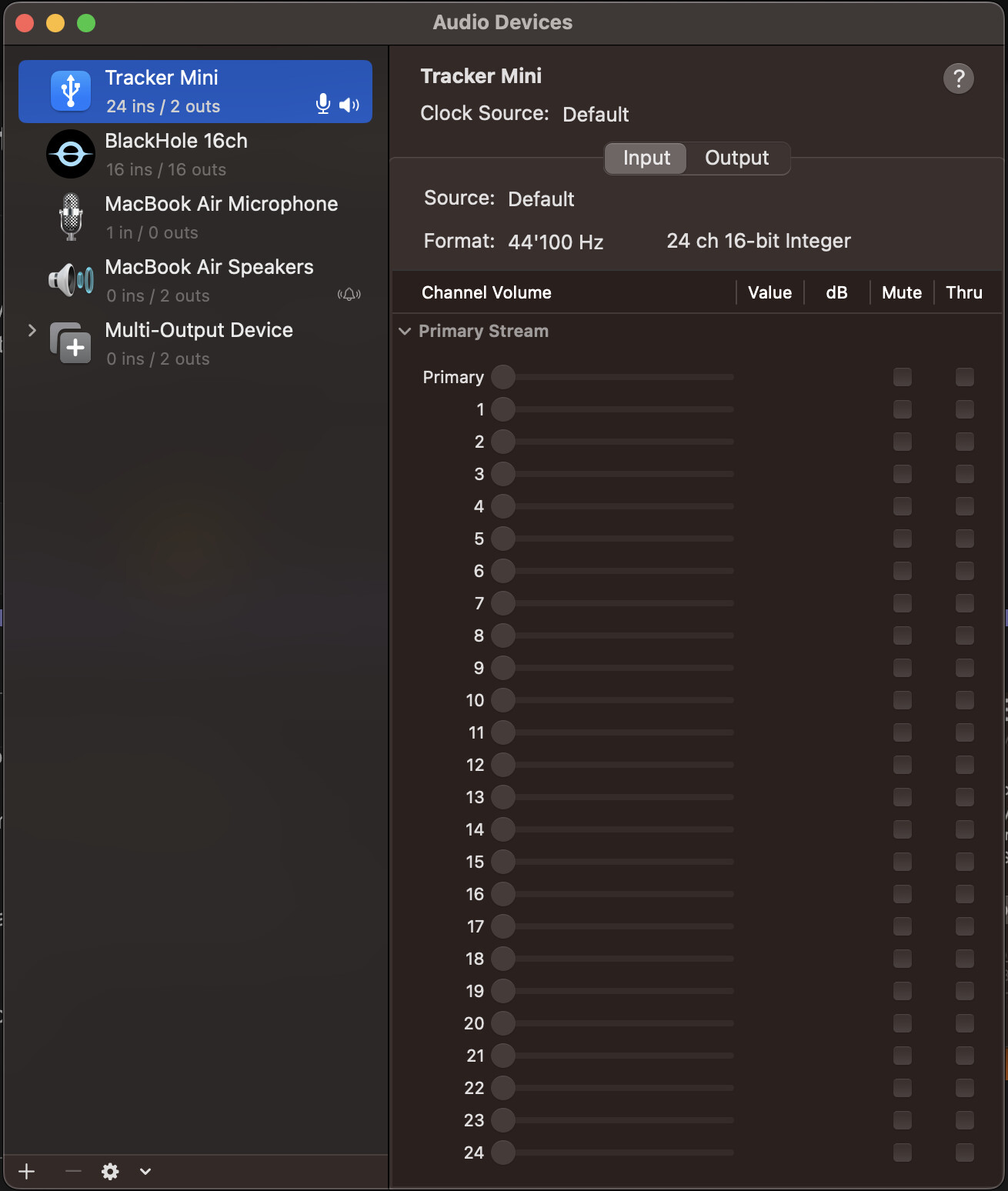Toggle Mute checkbox for channel 18
This screenshot has height=1191, width=1008.
click(x=903, y=959)
